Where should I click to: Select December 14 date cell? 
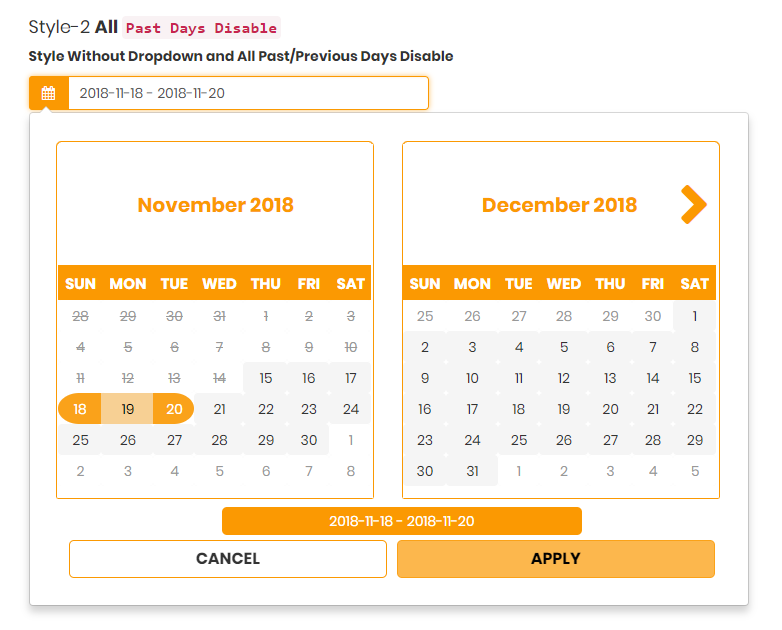coord(653,378)
